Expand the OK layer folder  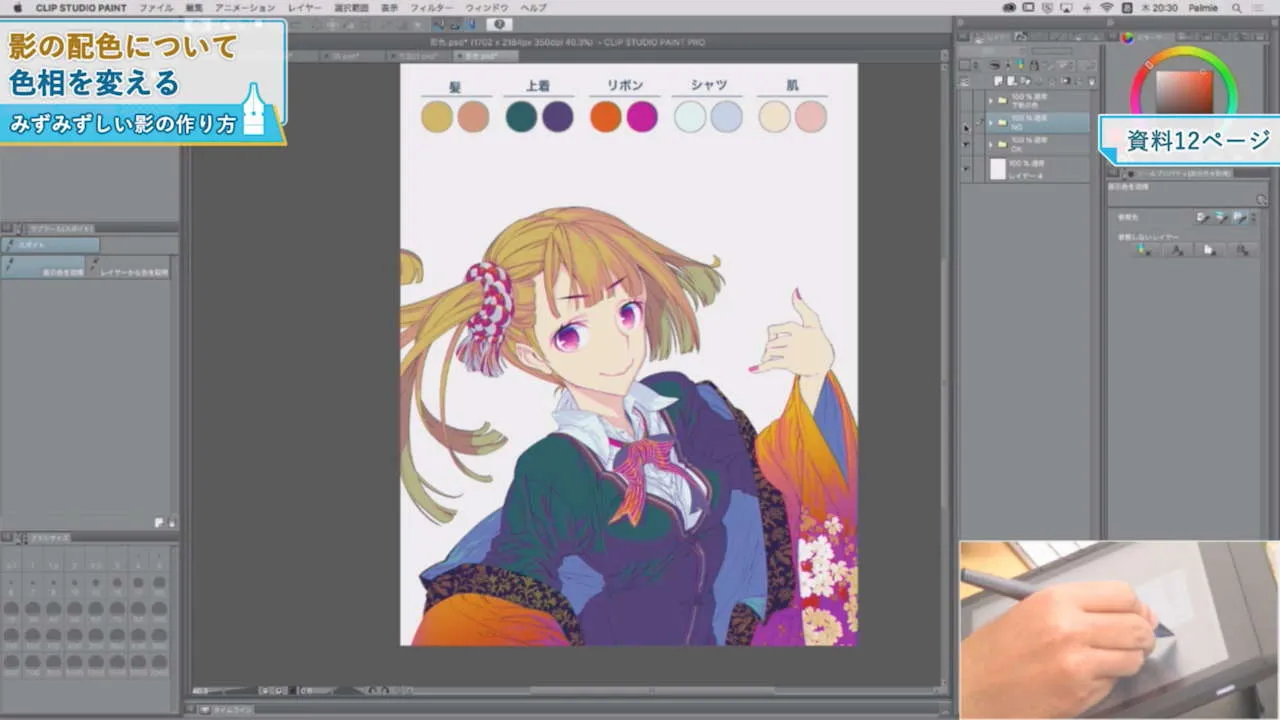pyautogui.click(x=990, y=146)
